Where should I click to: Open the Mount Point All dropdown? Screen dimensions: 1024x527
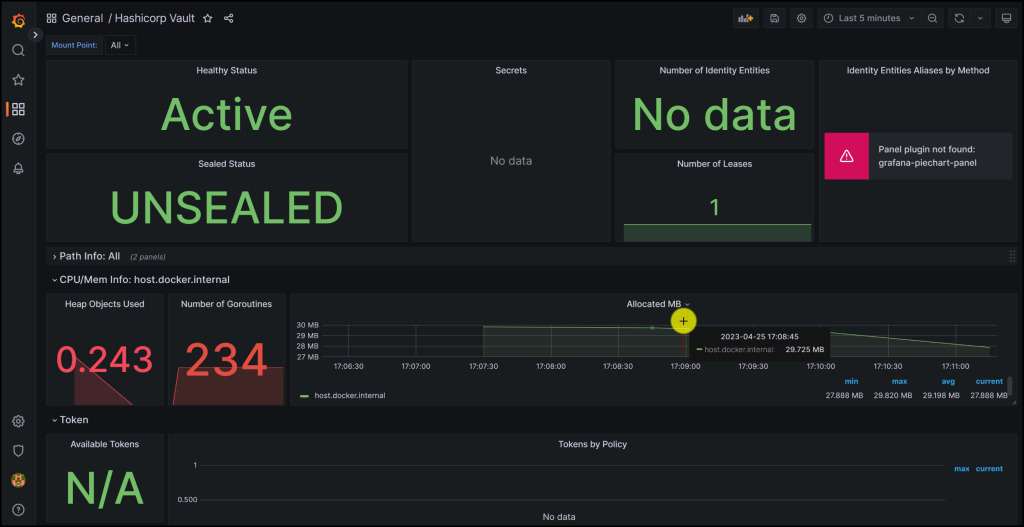(x=120, y=45)
